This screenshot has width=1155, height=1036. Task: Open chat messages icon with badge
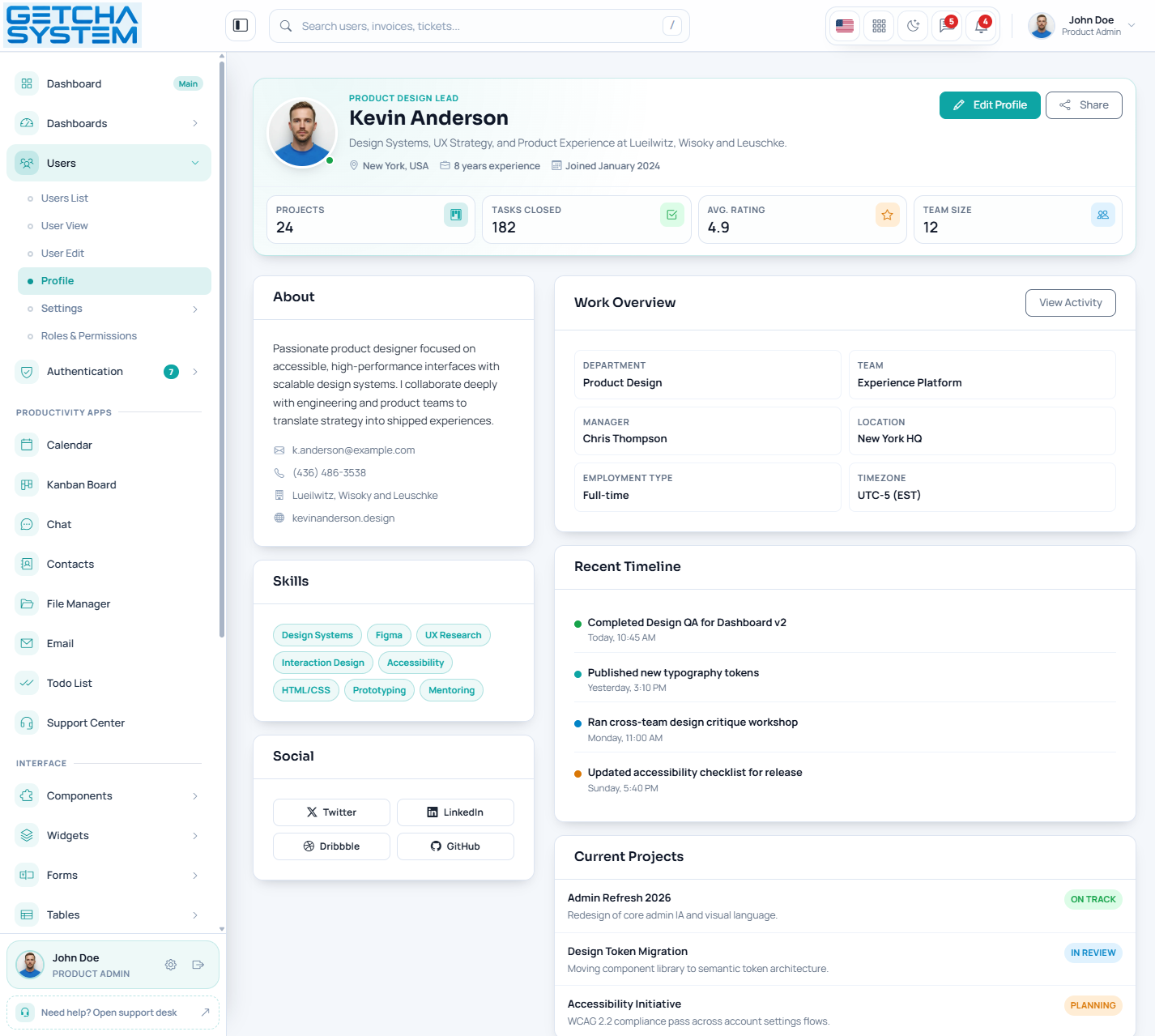[x=947, y=26]
